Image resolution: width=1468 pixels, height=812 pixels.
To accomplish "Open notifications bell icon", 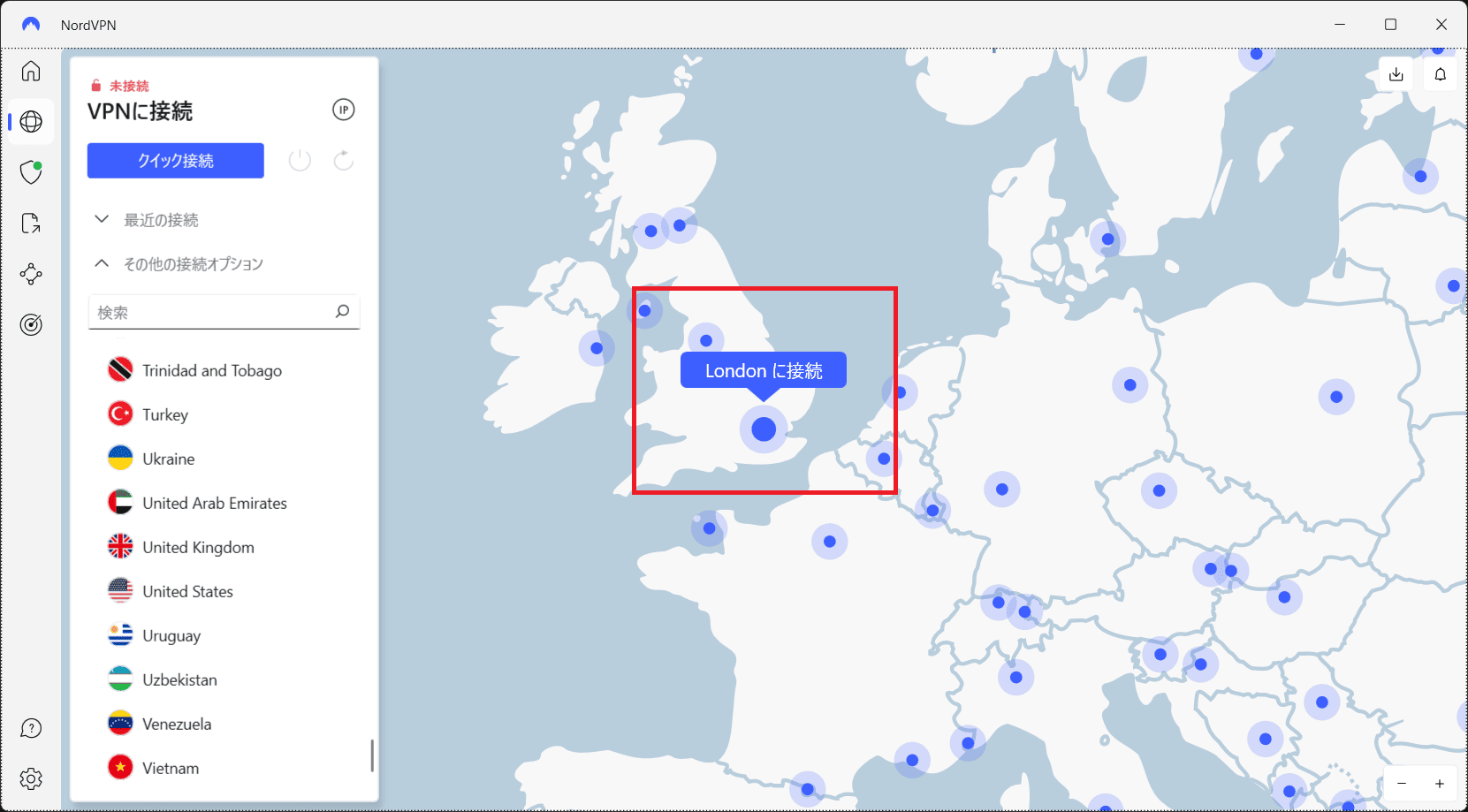I will [1441, 74].
